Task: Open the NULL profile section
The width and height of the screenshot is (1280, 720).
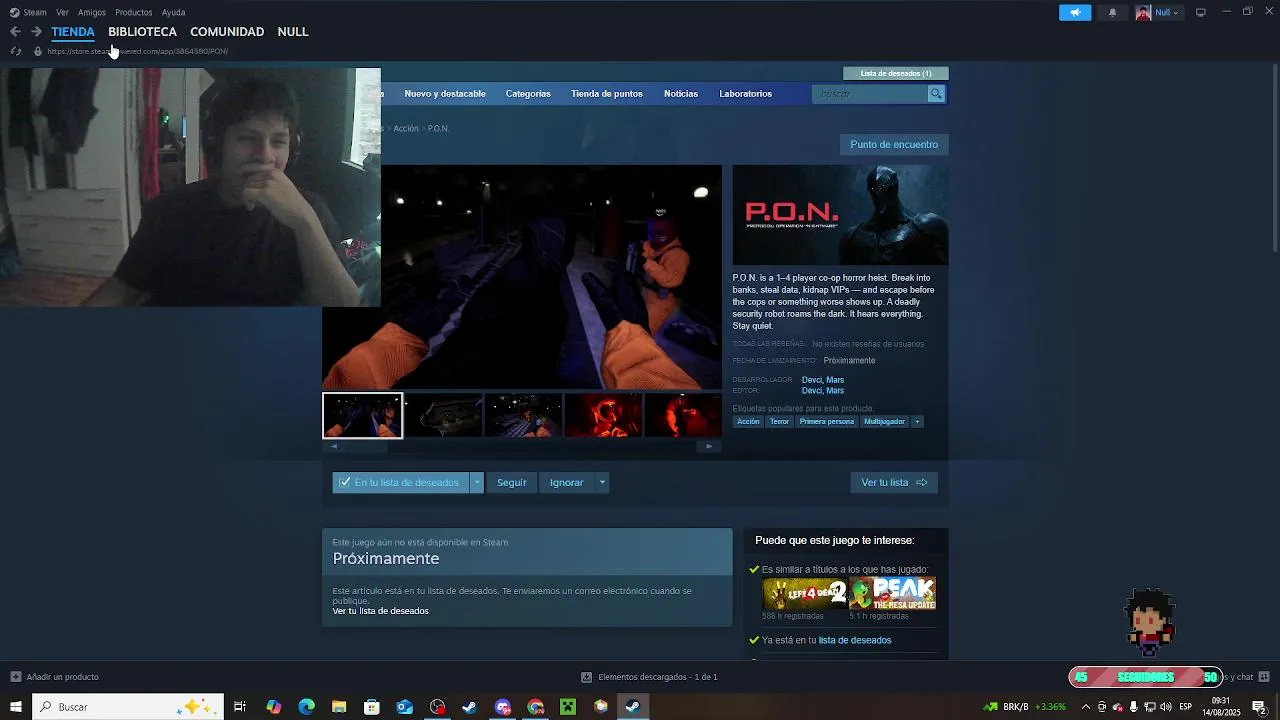Action: click(293, 32)
